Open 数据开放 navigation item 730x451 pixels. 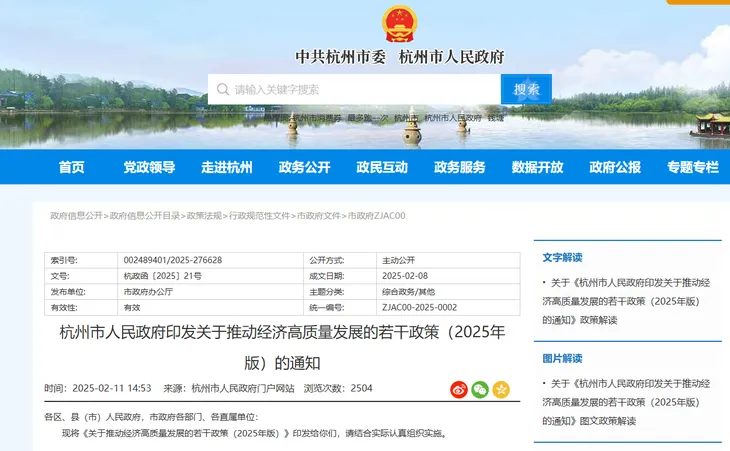tap(537, 167)
